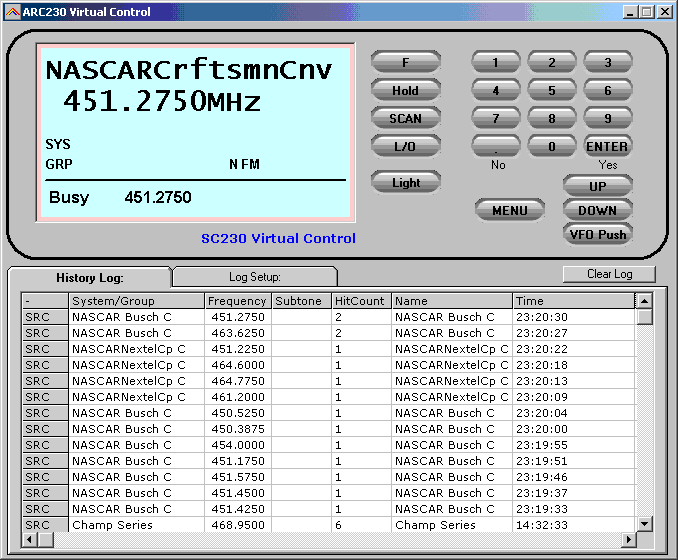This screenshot has width=678, height=560.
Task: Click the VFO Push button
Action: [598, 234]
